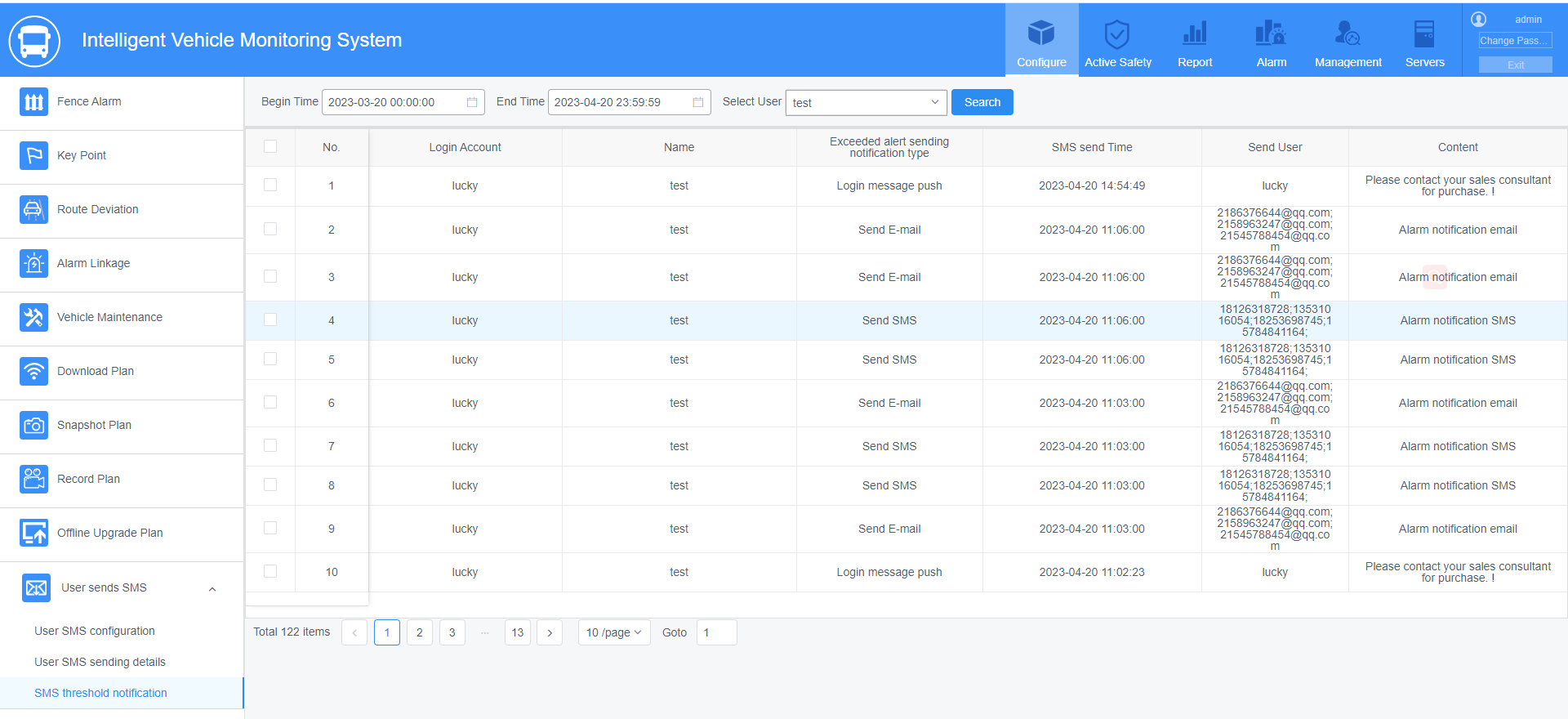The image size is (1568, 719).
Task: Open the Record Plan icon
Action: (33, 479)
